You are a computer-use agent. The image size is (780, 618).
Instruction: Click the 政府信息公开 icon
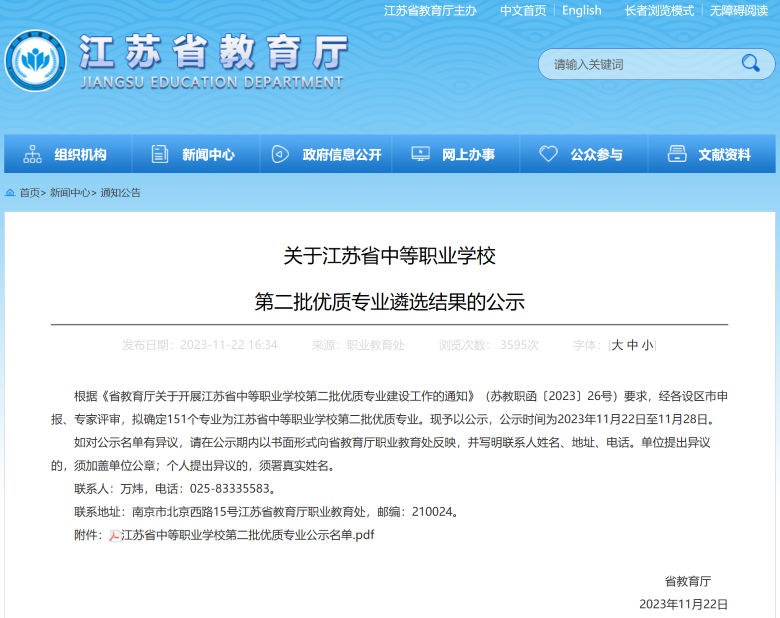pos(280,154)
